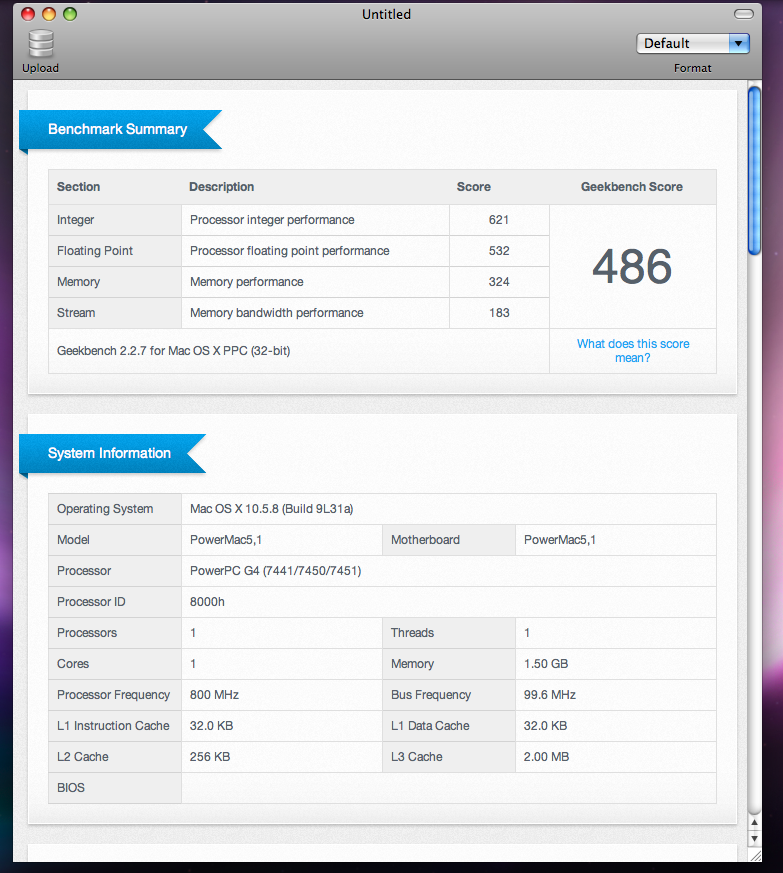Click the Description column header
This screenshot has height=873, width=783.
pos(222,187)
